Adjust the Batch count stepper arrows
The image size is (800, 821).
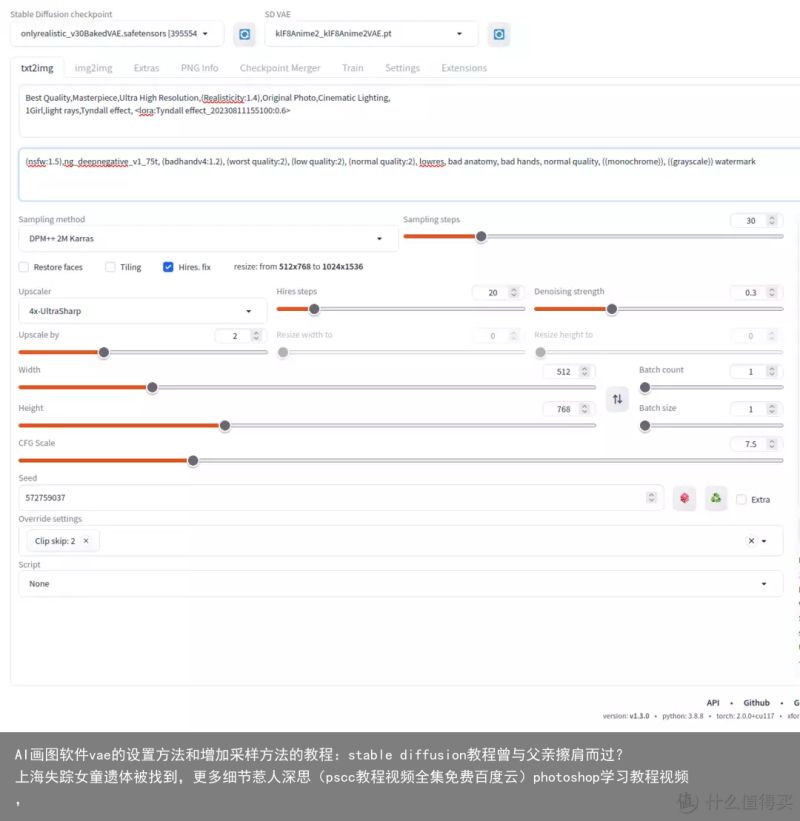click(x=772, y=371)
